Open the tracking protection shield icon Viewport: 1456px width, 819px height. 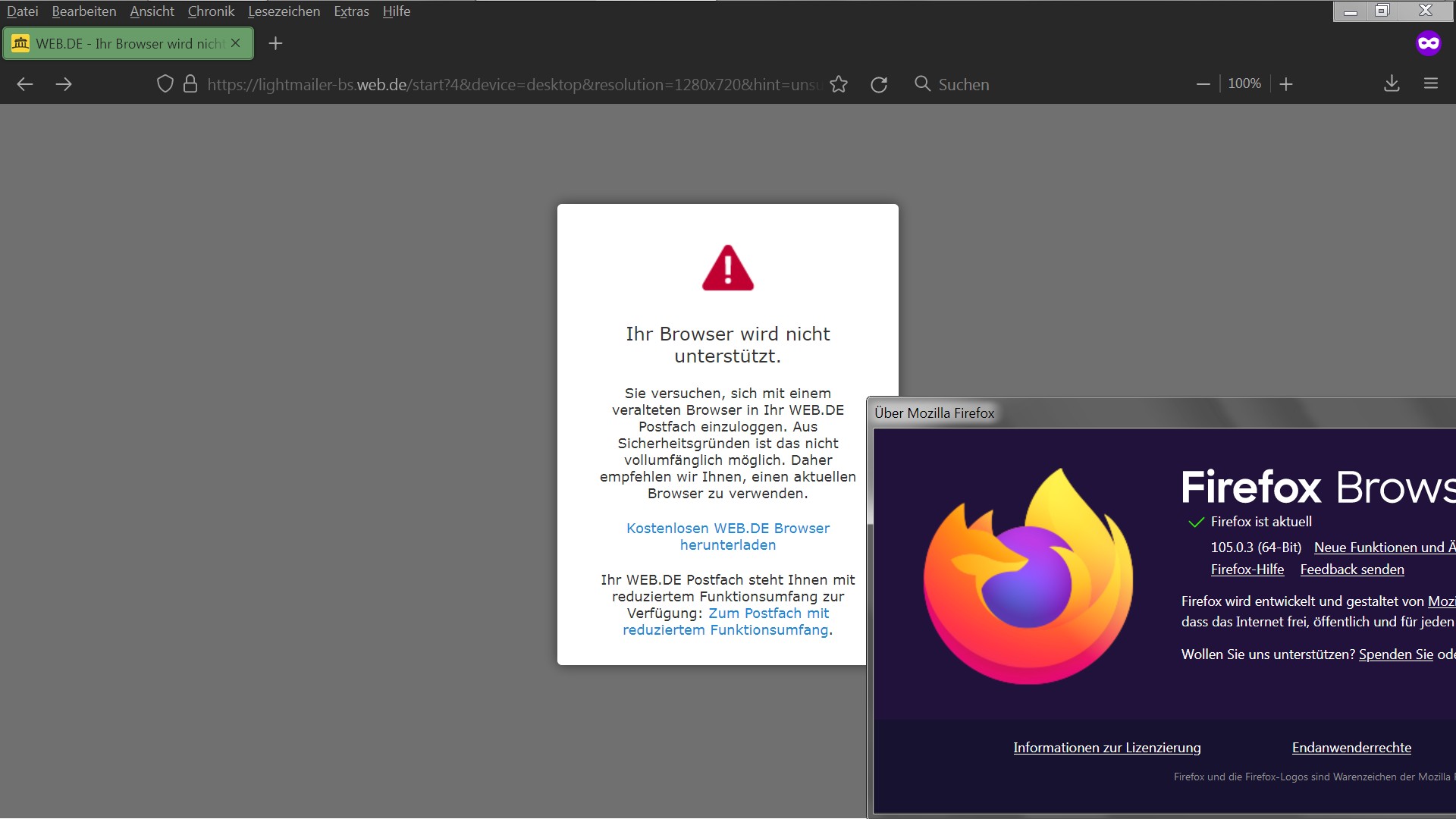[x=165, y=84]
